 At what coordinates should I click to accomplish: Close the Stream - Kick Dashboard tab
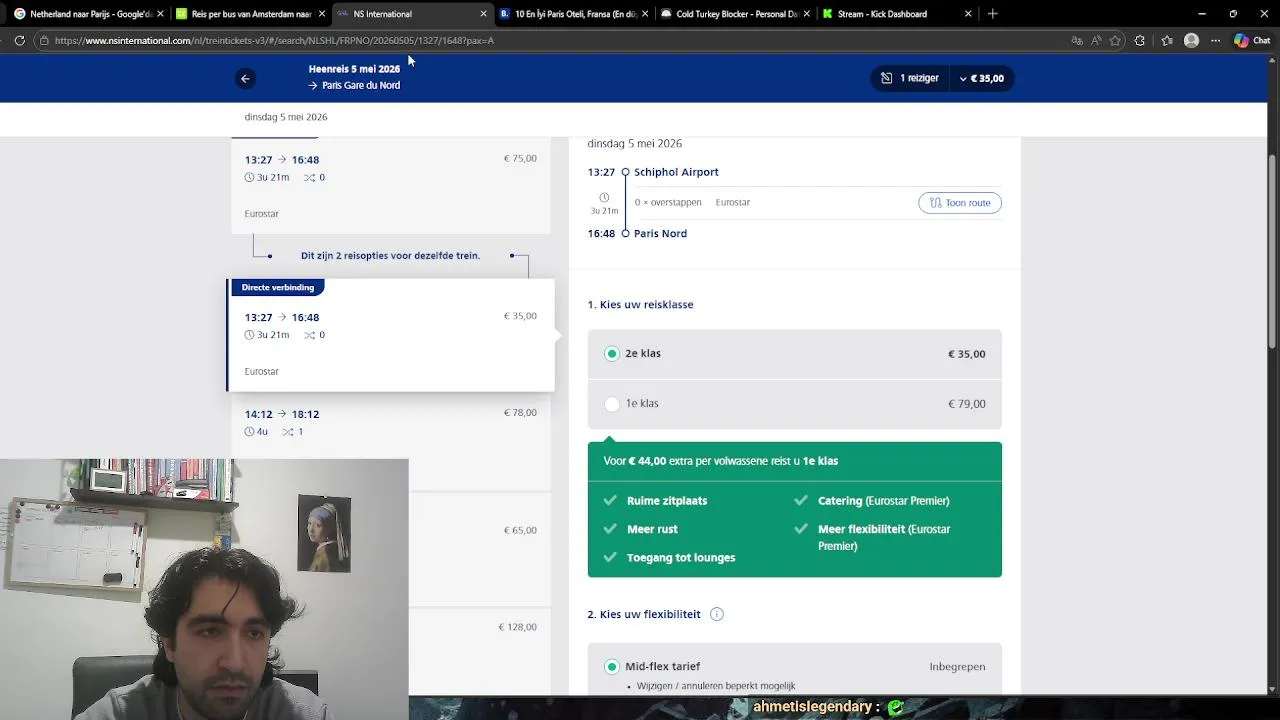968,14
